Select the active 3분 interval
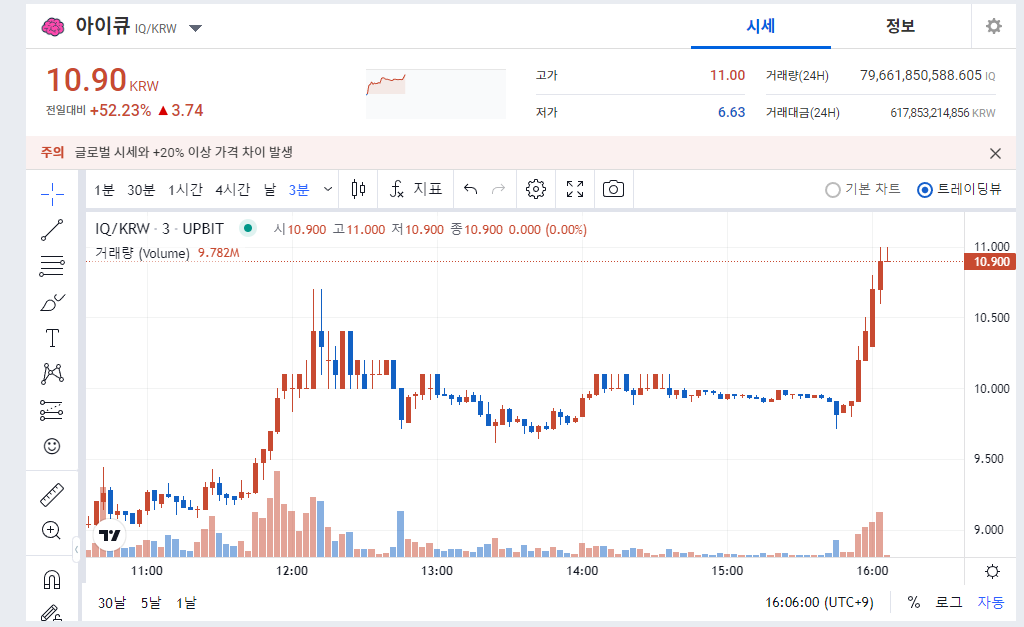The height and width of the screenshot is (627, 1024). 299,190
